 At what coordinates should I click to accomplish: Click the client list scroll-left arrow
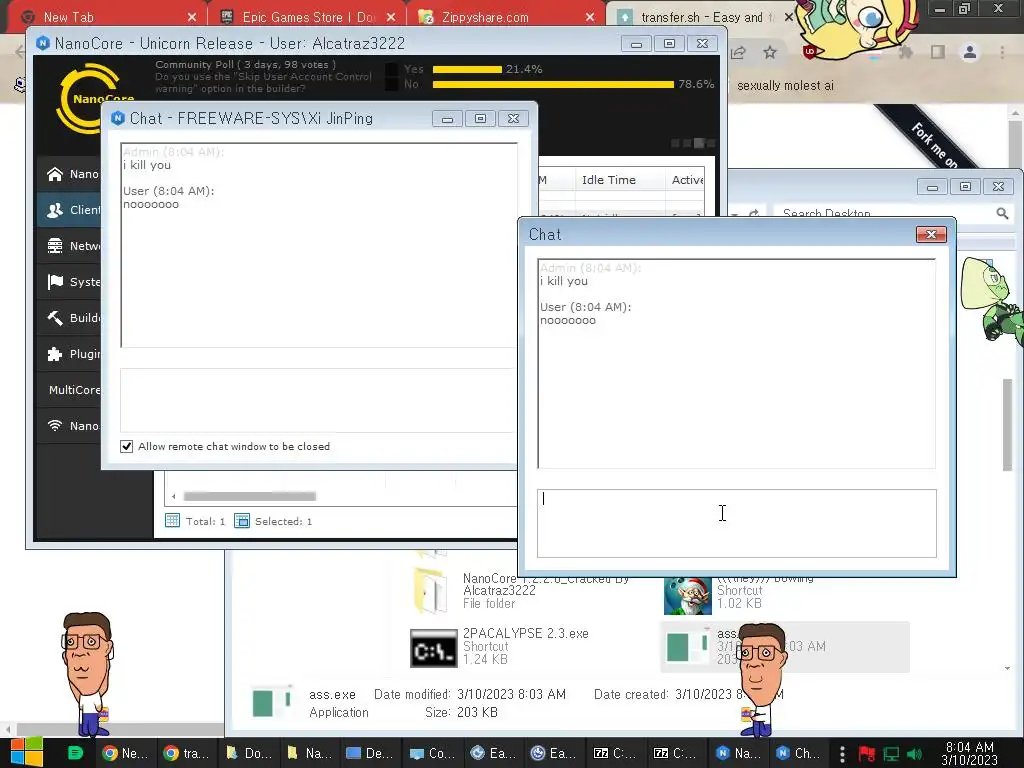174,496
